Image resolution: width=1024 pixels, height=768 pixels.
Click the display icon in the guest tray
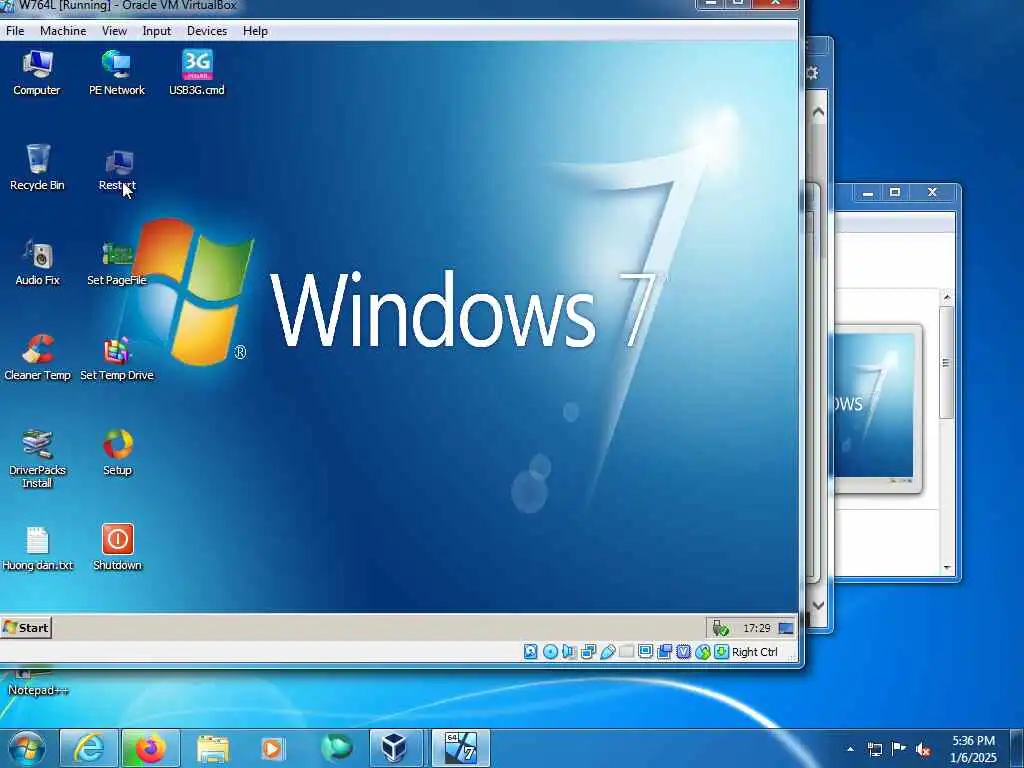click(786, 628)
